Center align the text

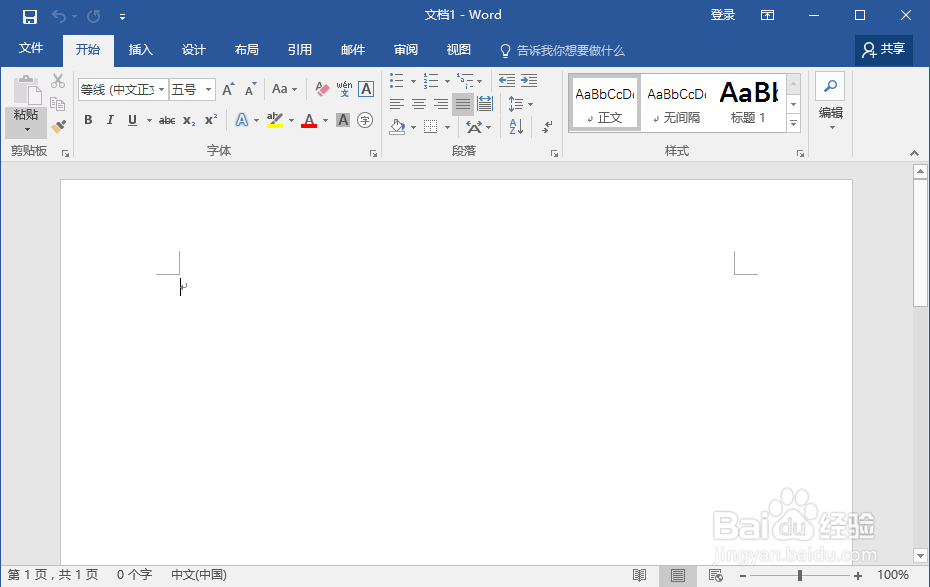(x=419, y=105)
